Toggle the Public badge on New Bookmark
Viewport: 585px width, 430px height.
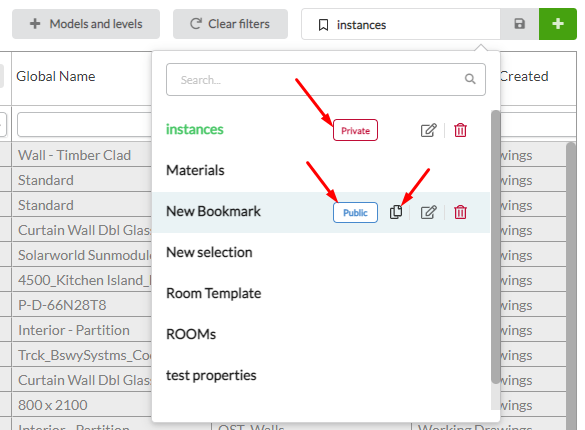click(x=355, y=213)
